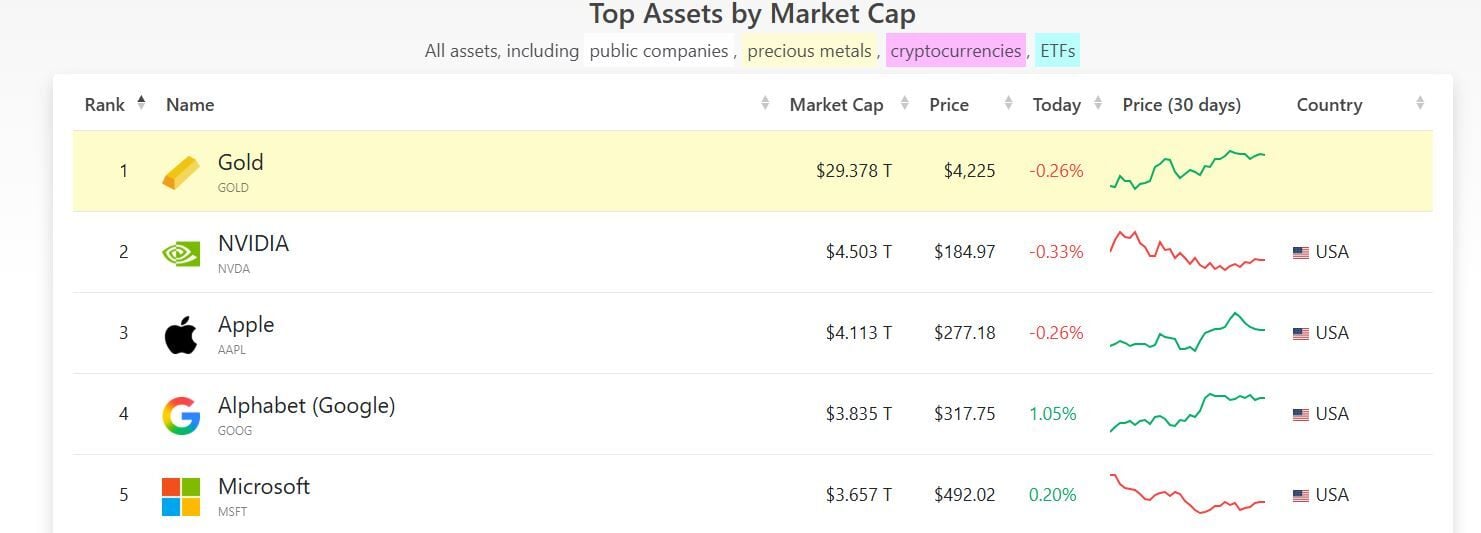Click the Gold bar icon
Screen dimensions: 1481x533
pyautogui.click(x=181, y=172)
